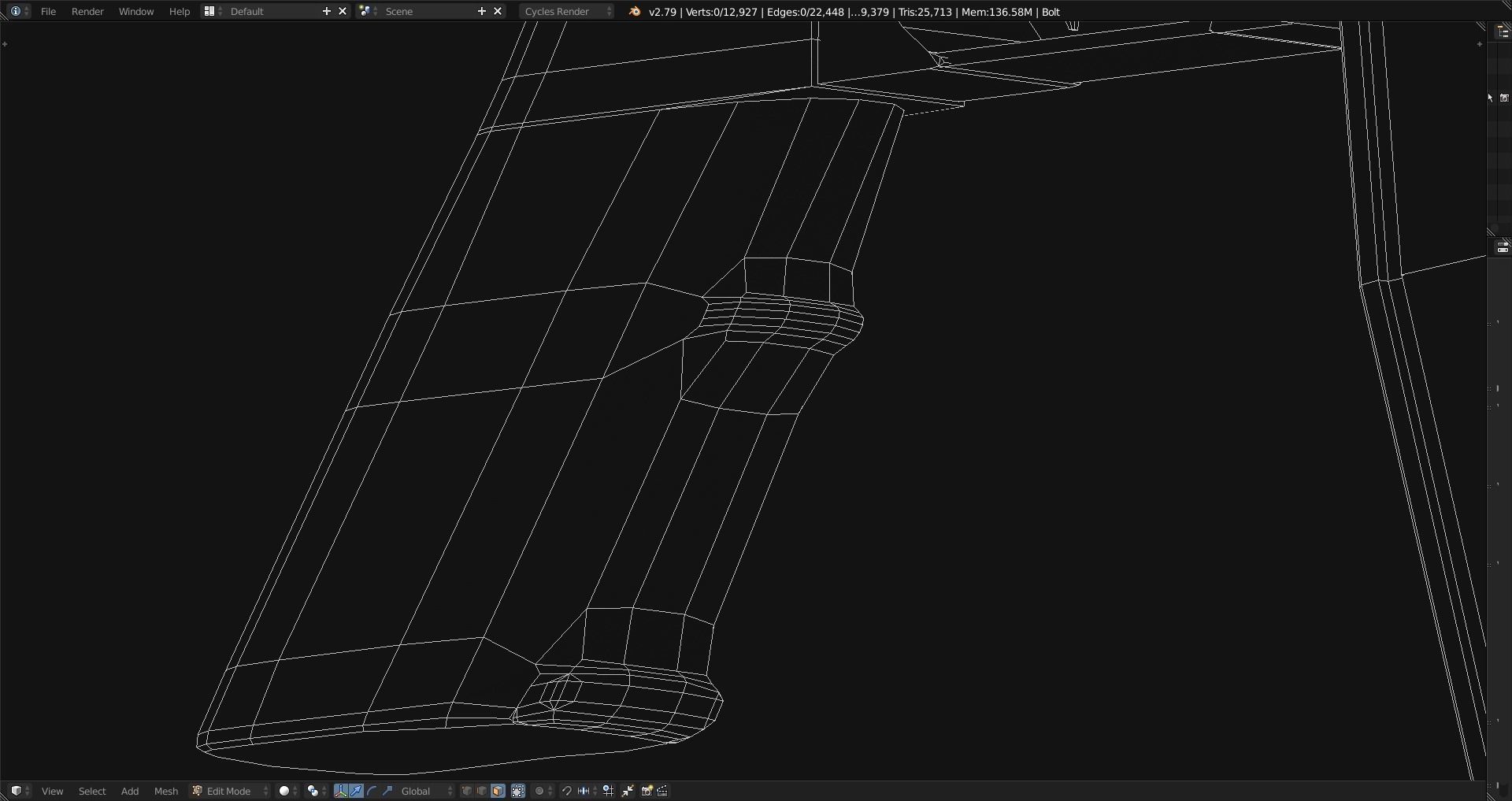1512x801 pixels.
Task: Select the scale manipulator icon
Action: coord(387,791)
